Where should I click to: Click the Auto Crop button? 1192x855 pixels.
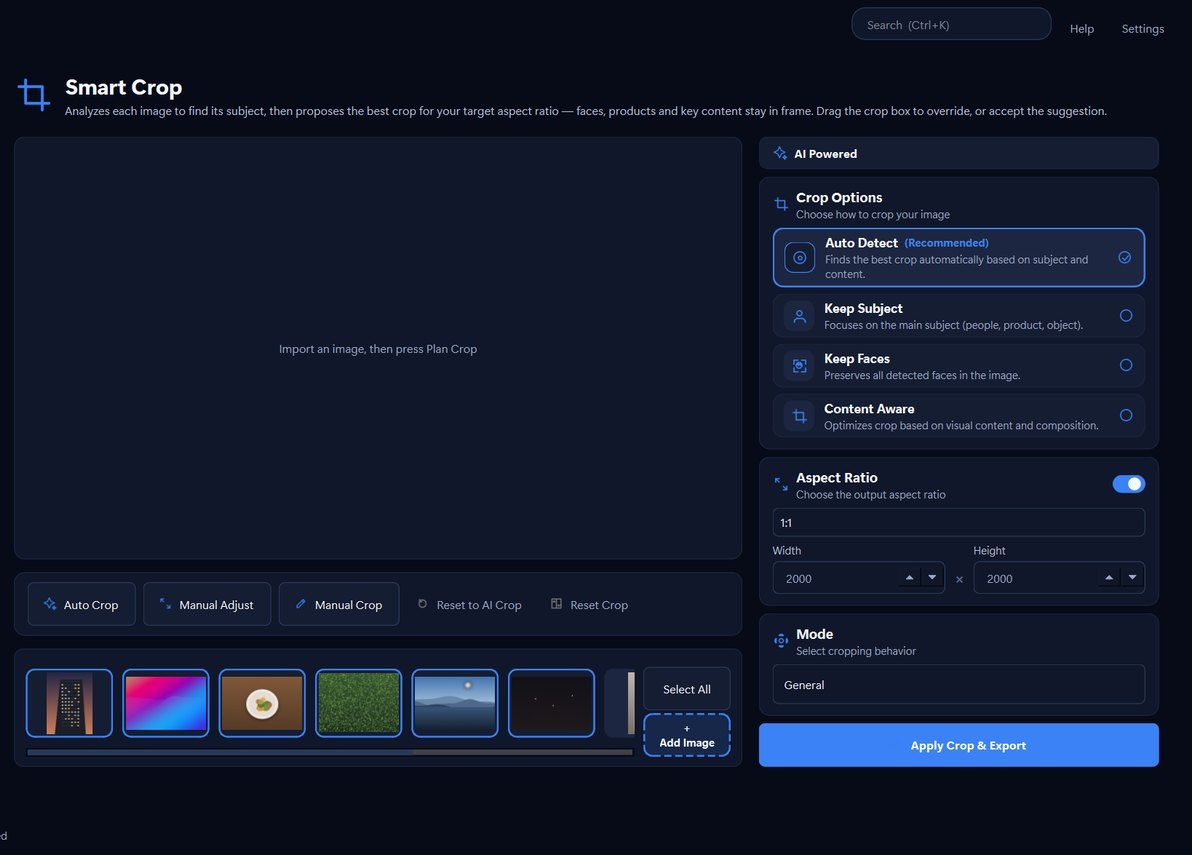(82, 604)
